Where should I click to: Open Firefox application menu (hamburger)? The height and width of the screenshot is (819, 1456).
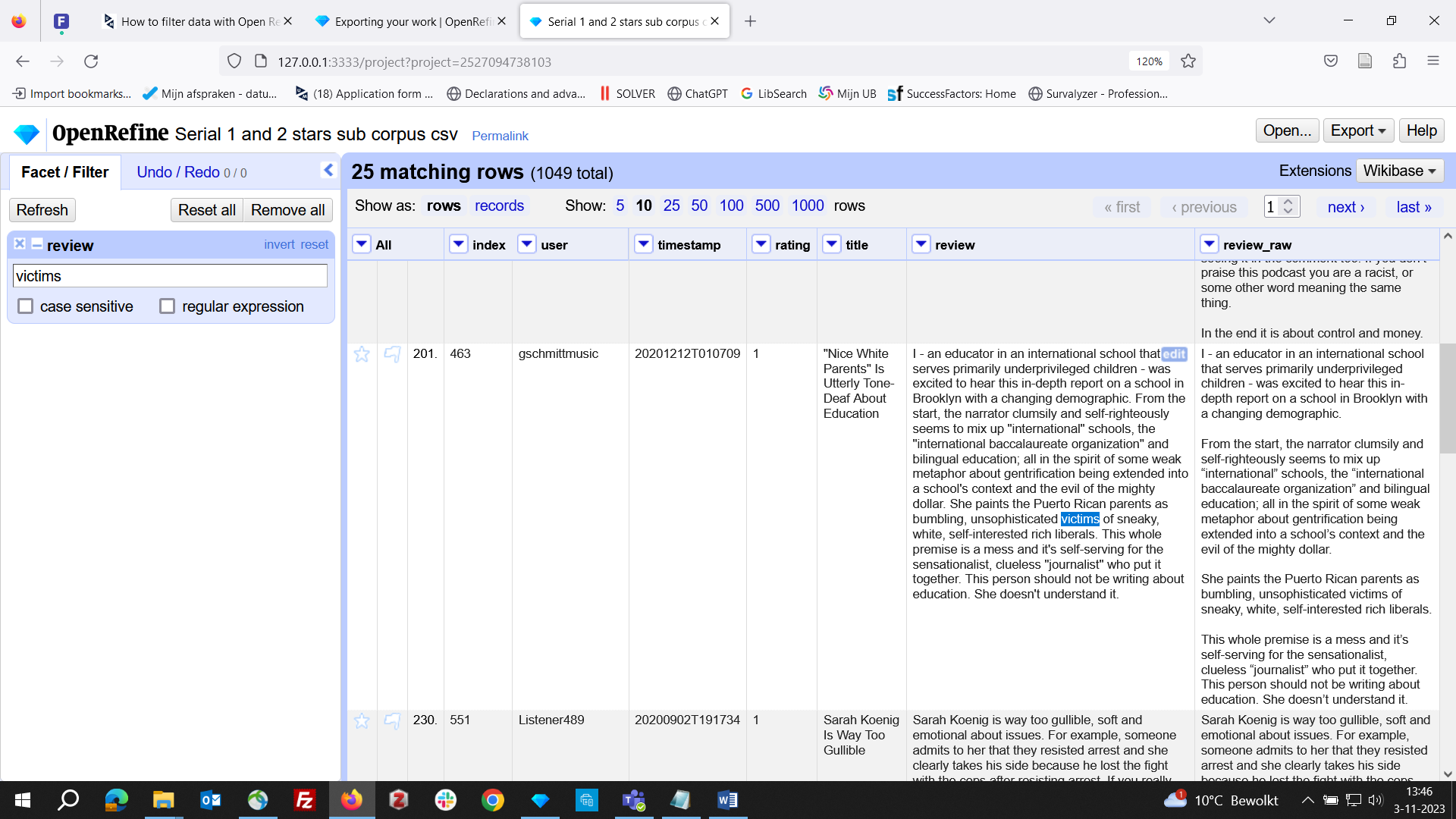(1433, 61)
